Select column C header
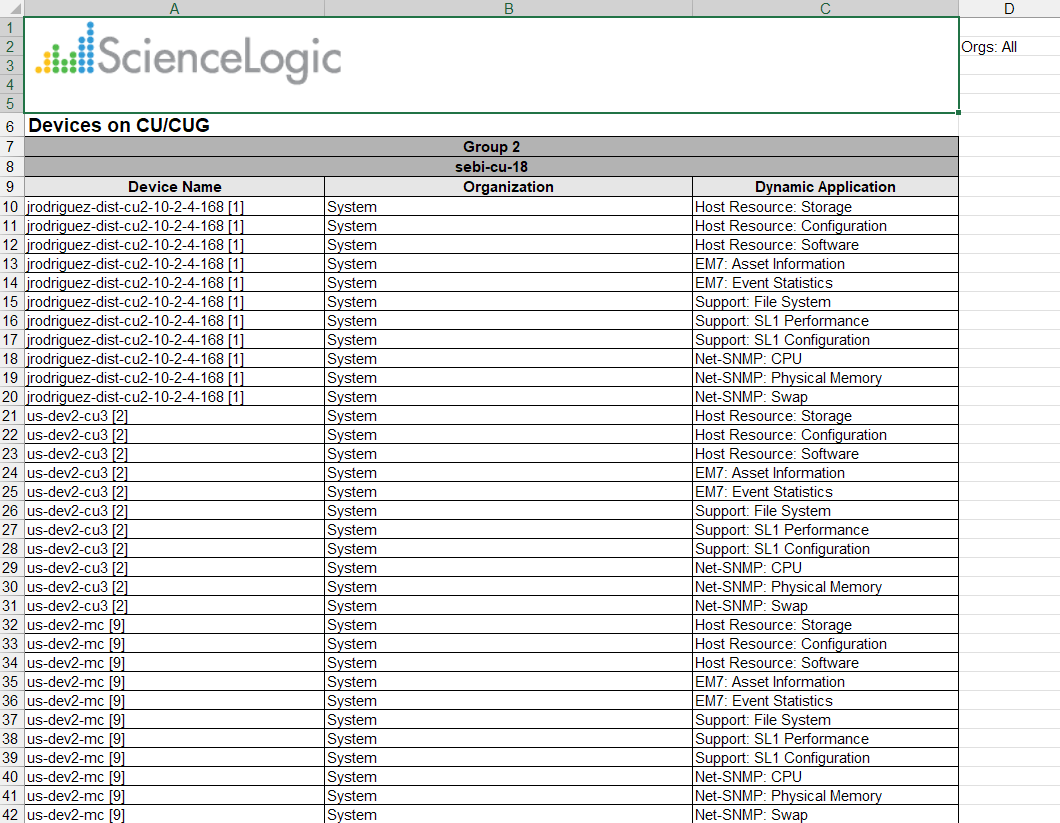This screenshot has width=1060, height=823. pyautogui.click(x=825, y=8)
